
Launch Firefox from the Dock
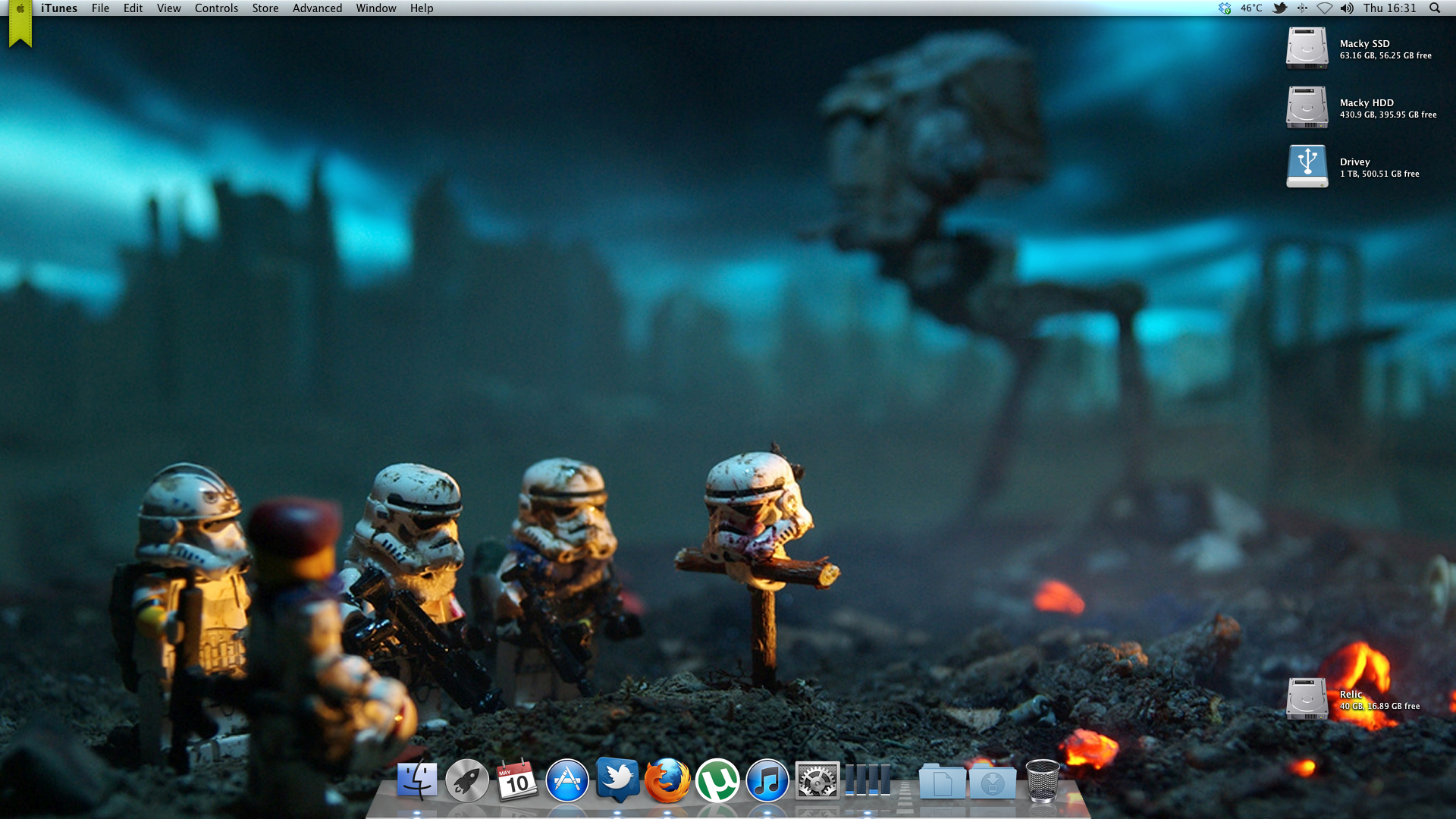(x=667, y=780)
